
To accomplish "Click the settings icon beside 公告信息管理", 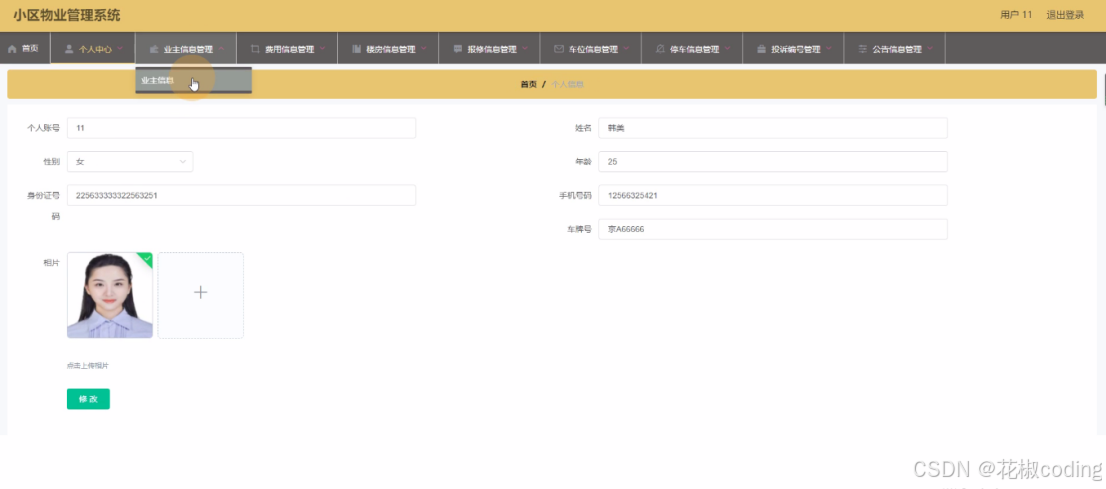I will (x=863, y=49).
